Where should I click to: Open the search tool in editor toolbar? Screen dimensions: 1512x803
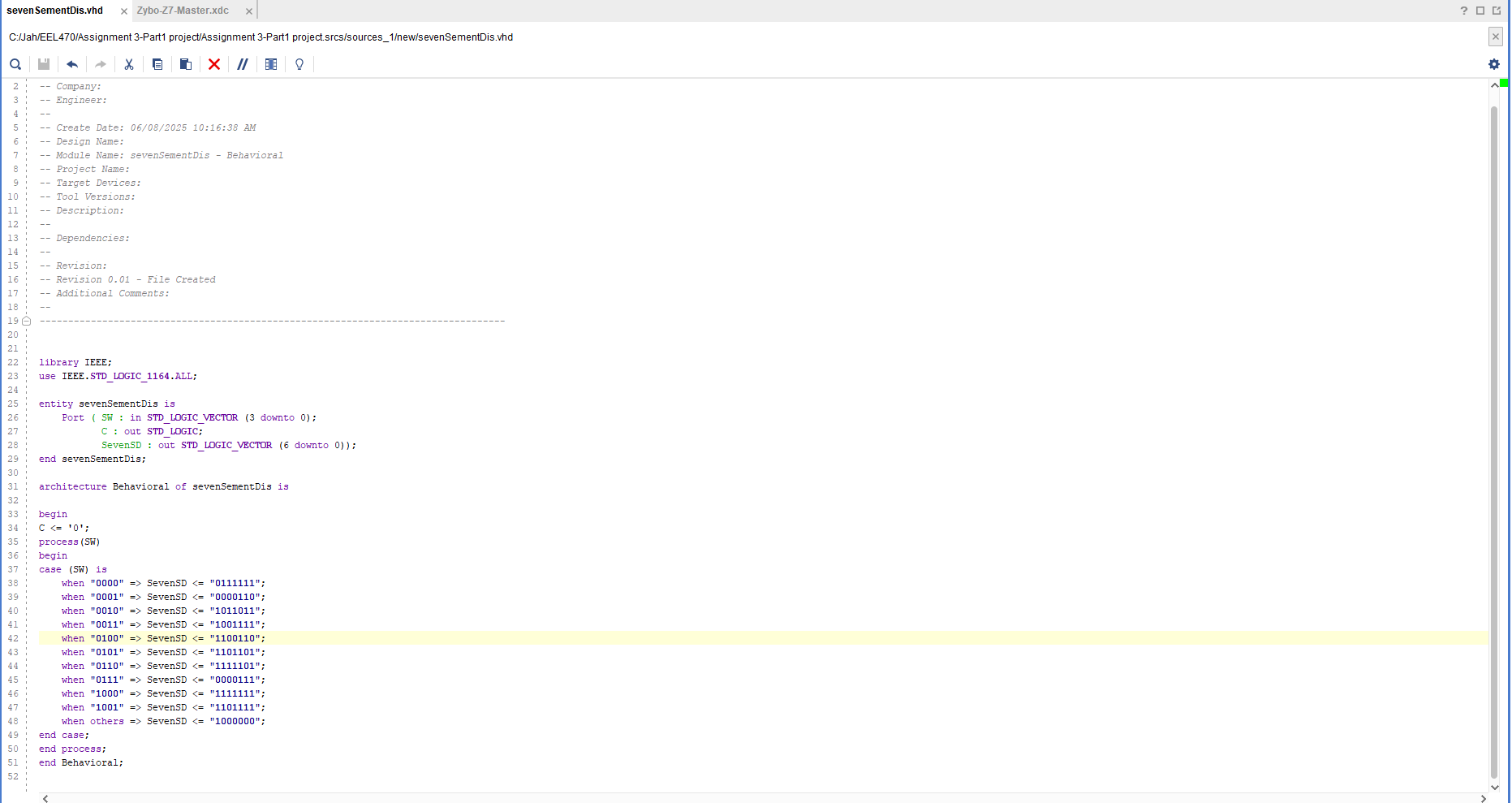(x=15, y=64)
